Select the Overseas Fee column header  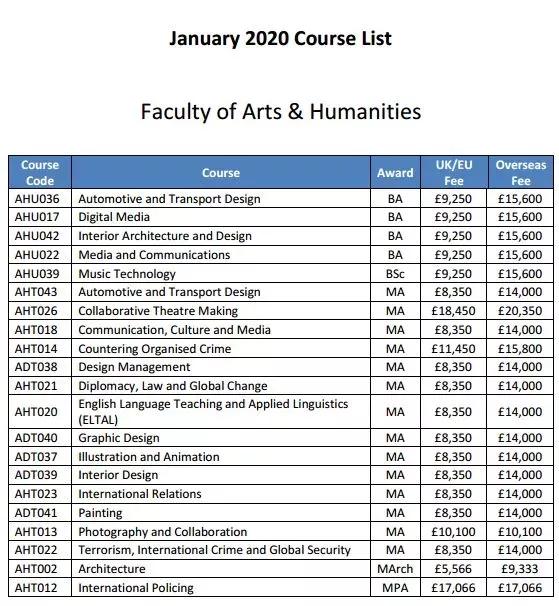tap(520, 172)
